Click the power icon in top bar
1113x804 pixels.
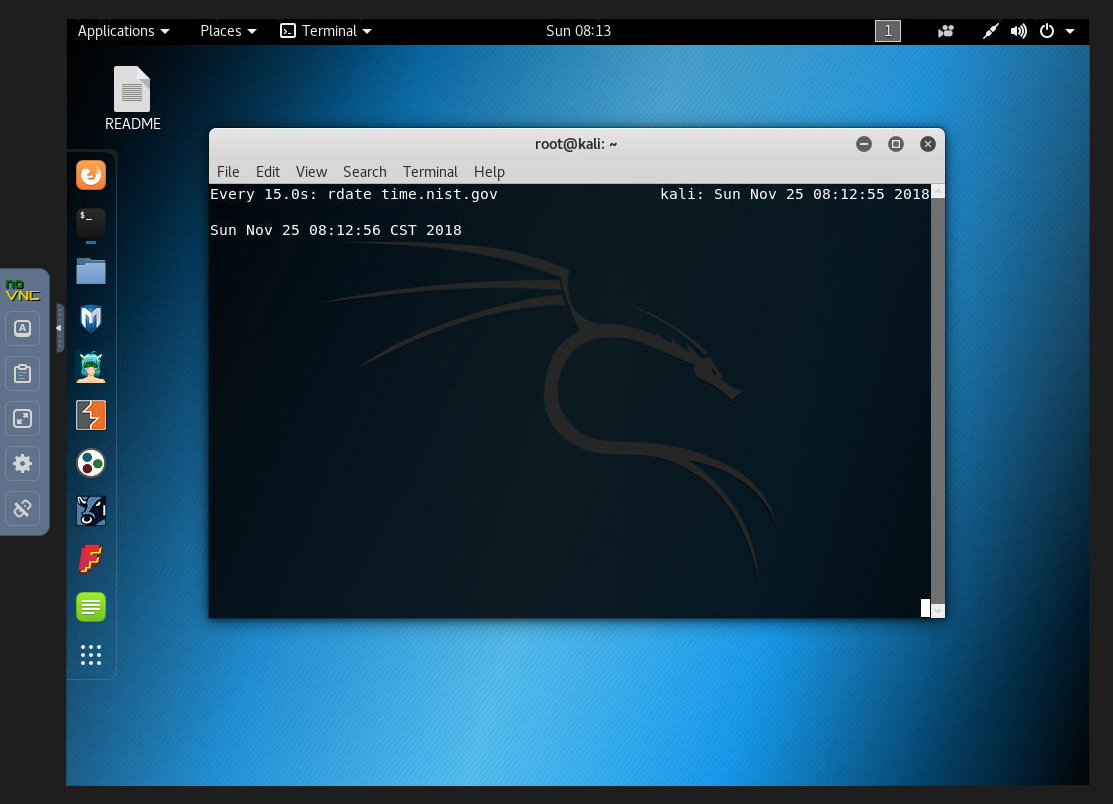coord(1047,31)
